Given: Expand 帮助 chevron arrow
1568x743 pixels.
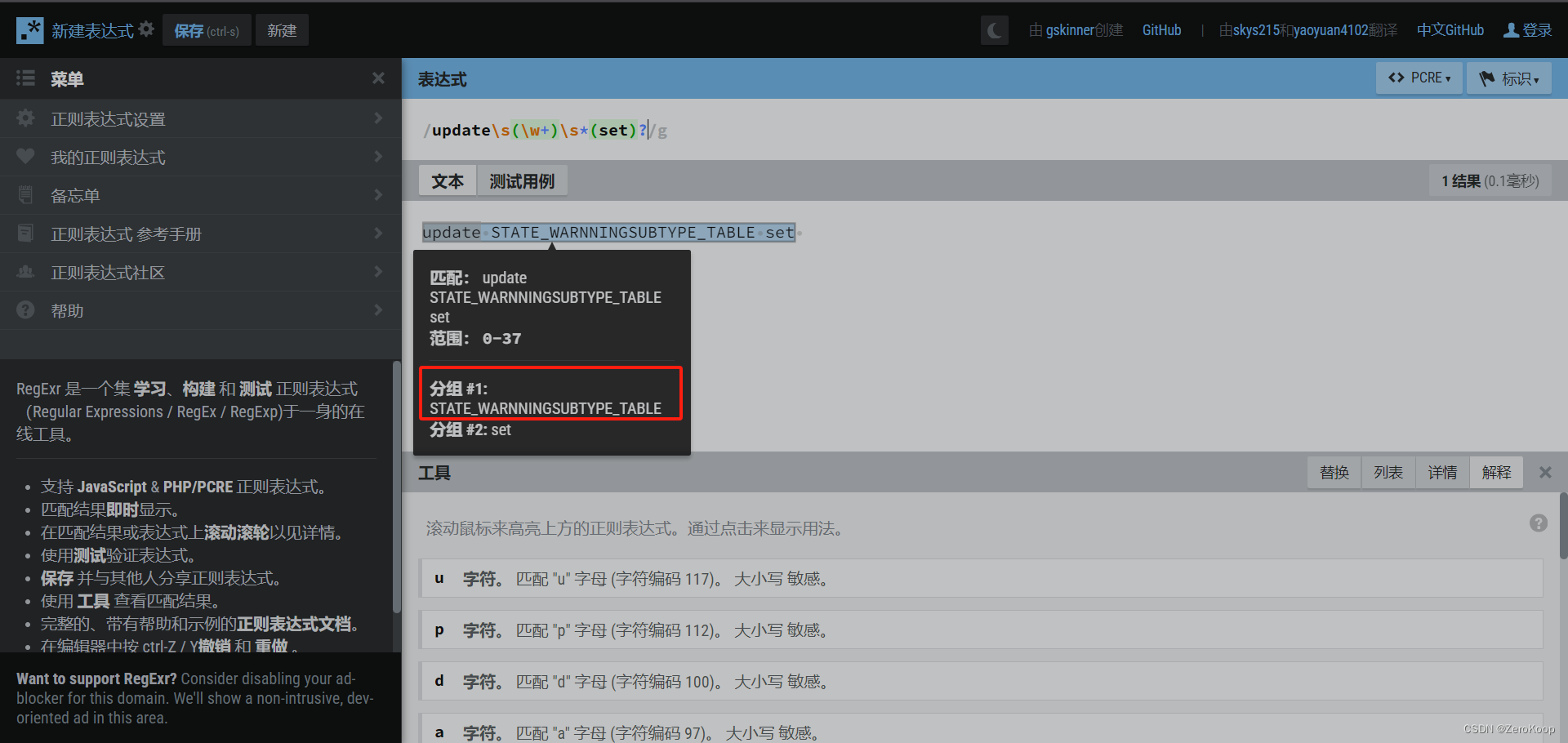Looking at the screenshot, I should [378, 310].
